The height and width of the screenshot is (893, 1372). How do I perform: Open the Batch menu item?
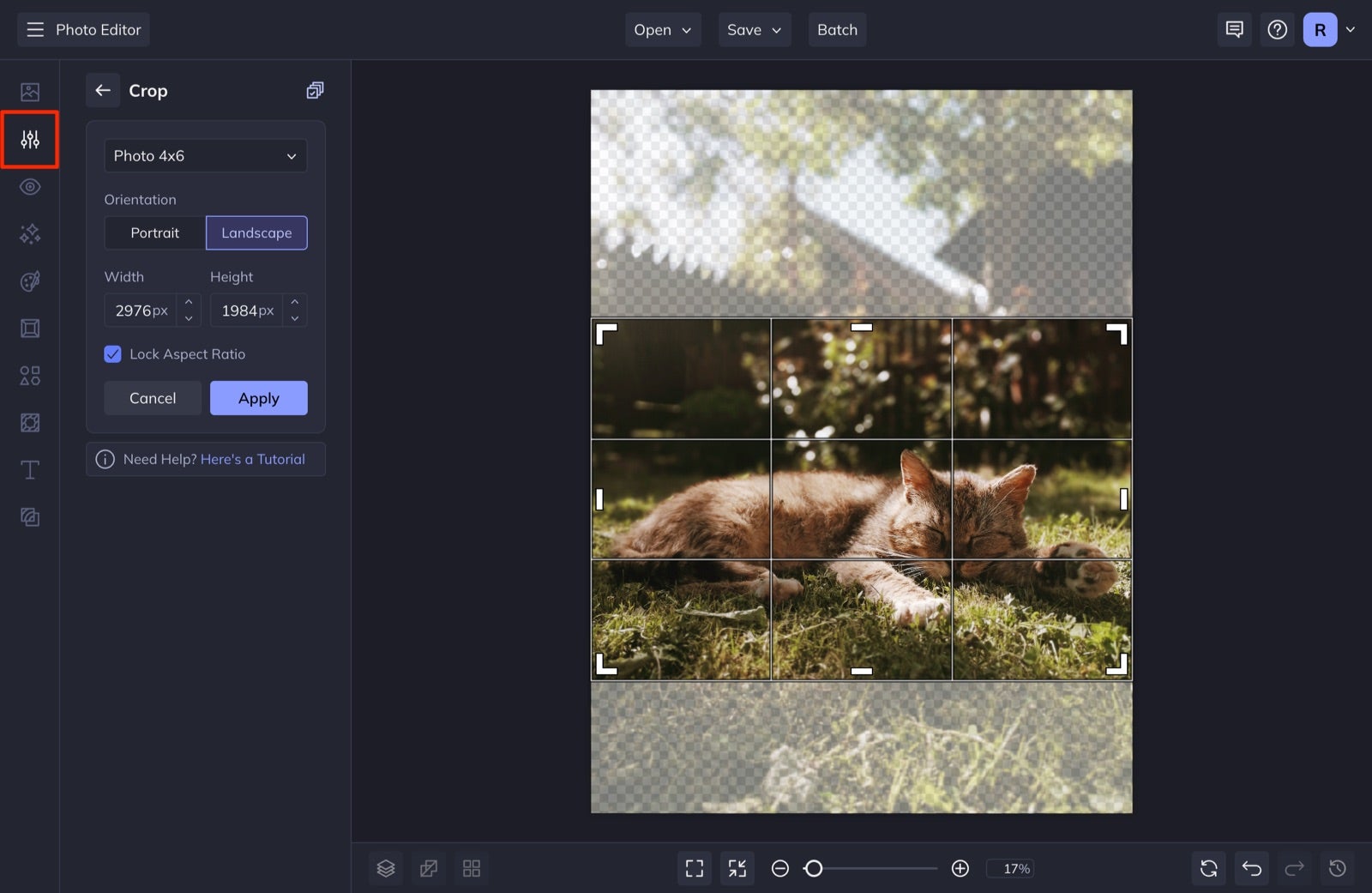point(837,29)
